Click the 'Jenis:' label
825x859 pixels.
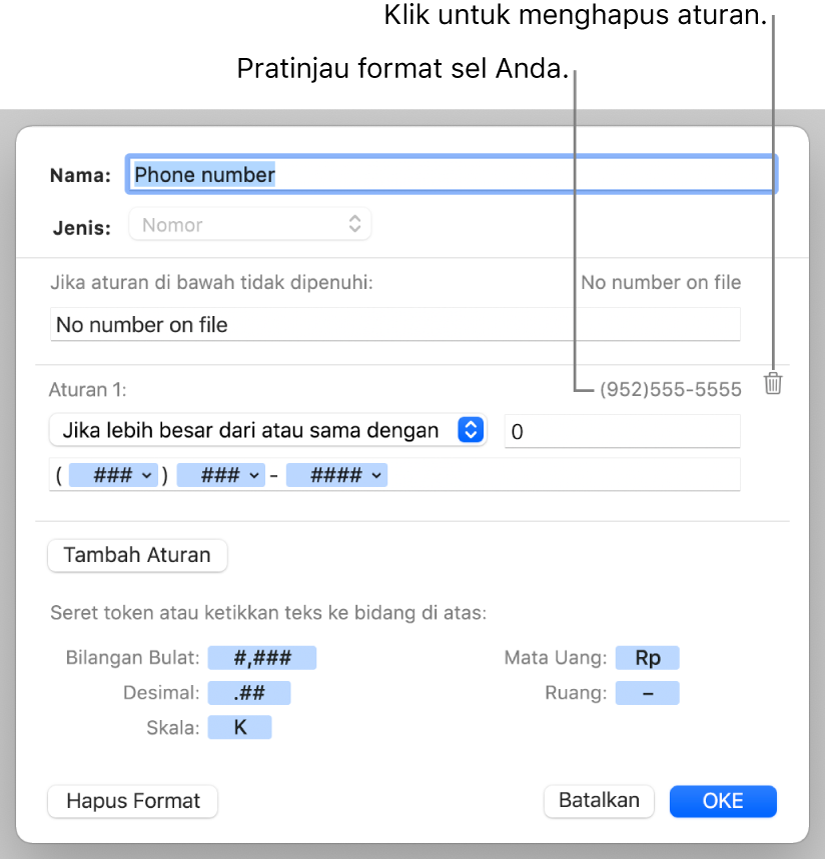82,228
